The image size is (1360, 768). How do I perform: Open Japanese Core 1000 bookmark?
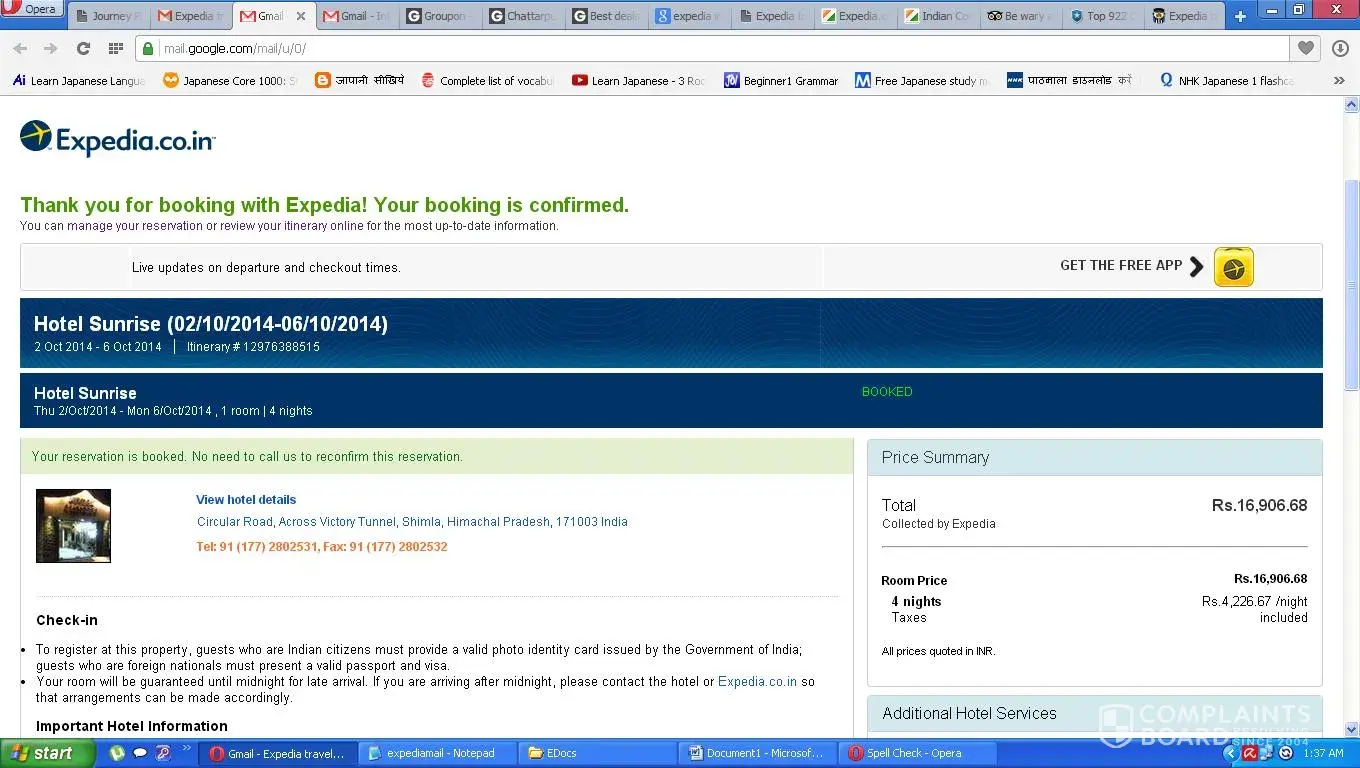pyautogui.click(x=230, y=81)
